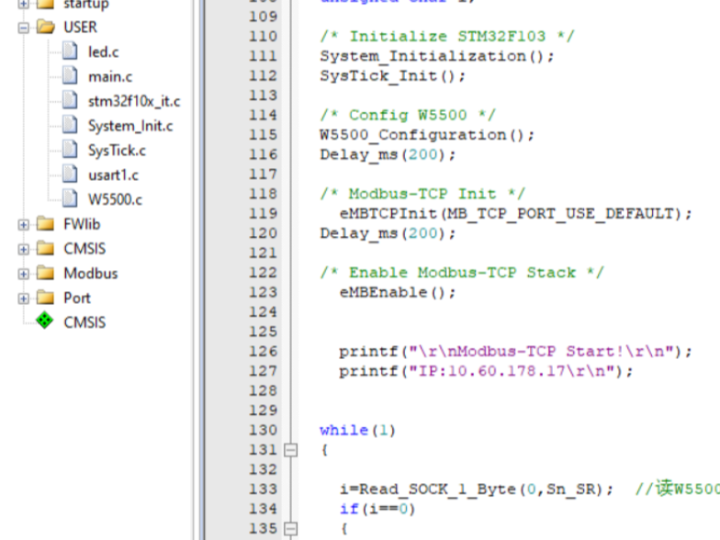
Task: Click the Enable Modbus-TCP Stack comment
Action: [x=462, y=273]
